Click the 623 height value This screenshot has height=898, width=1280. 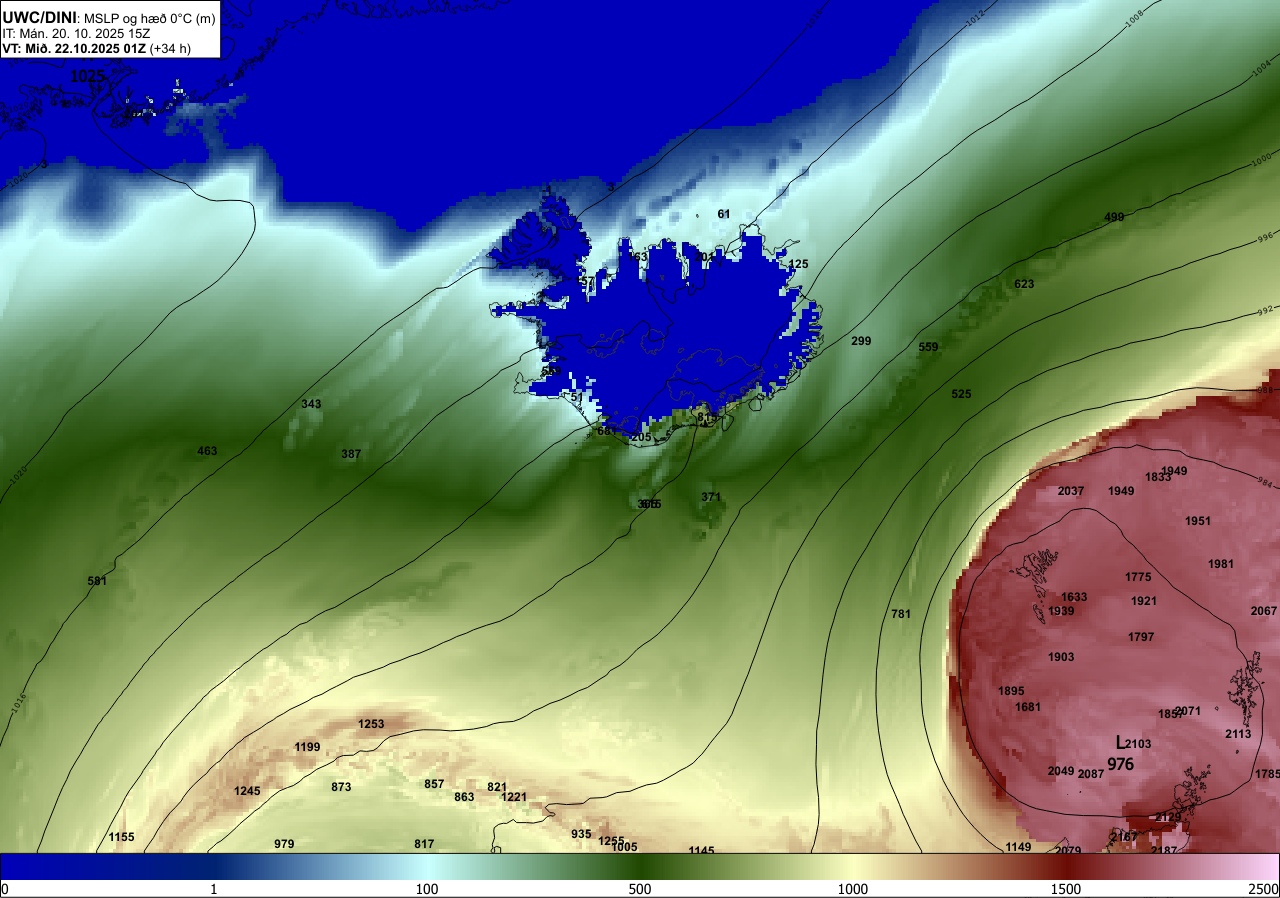(x=1024, y=284)
